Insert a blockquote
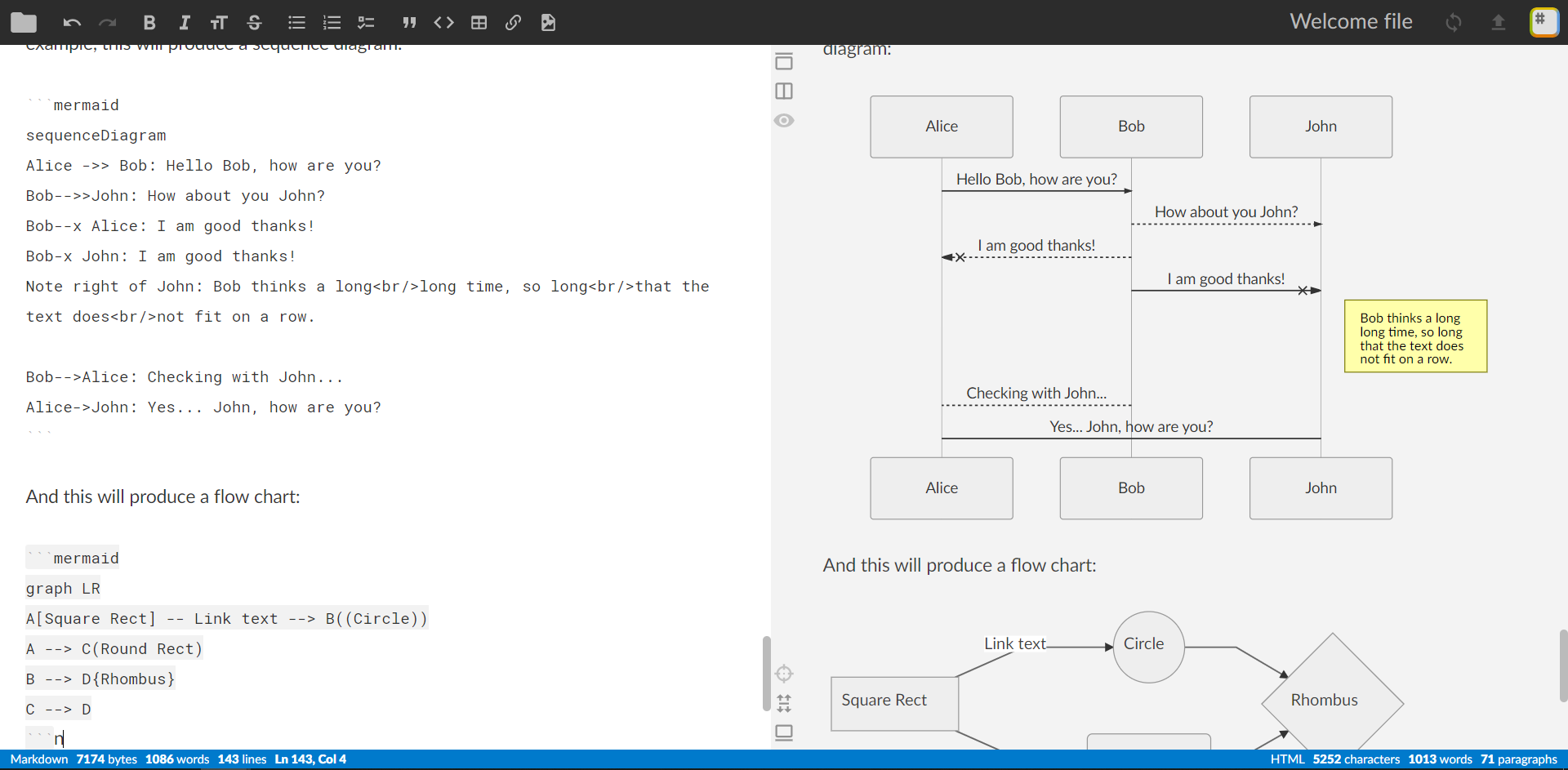 click(409, 22)
